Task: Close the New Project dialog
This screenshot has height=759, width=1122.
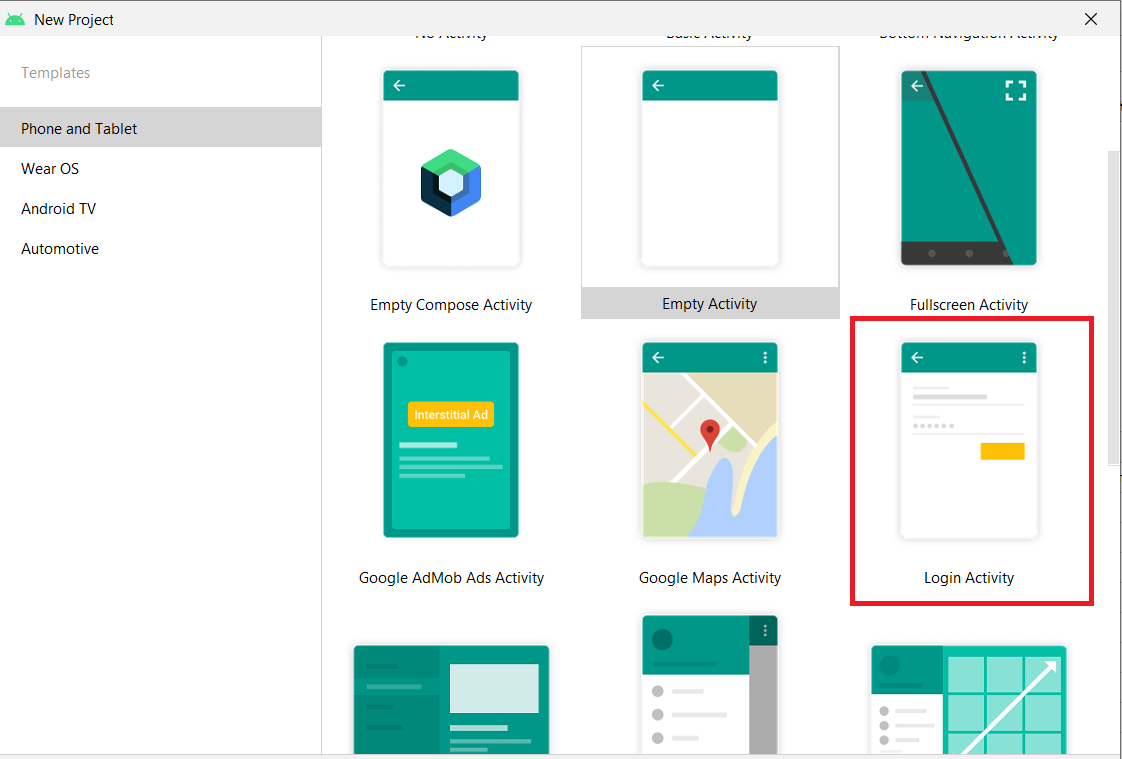Action: click(x=1091, y=19)
